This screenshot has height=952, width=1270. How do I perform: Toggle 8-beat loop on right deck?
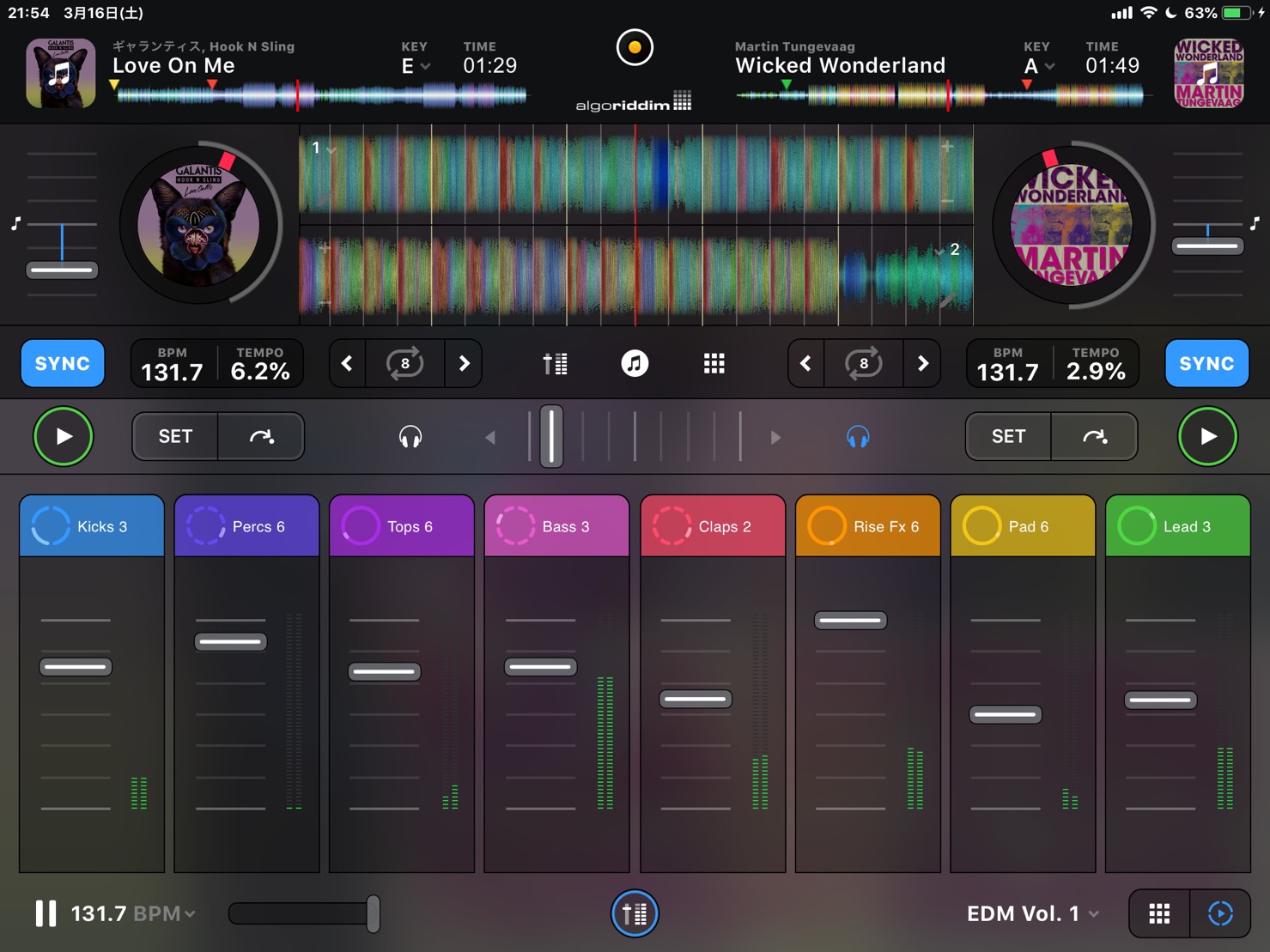(x=863, y=363)
